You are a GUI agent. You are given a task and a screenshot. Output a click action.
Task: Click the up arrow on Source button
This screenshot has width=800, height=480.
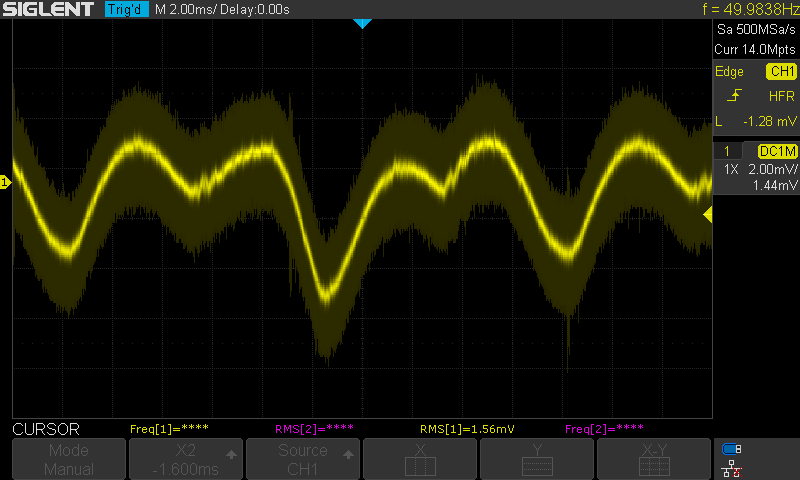point(348,454)
